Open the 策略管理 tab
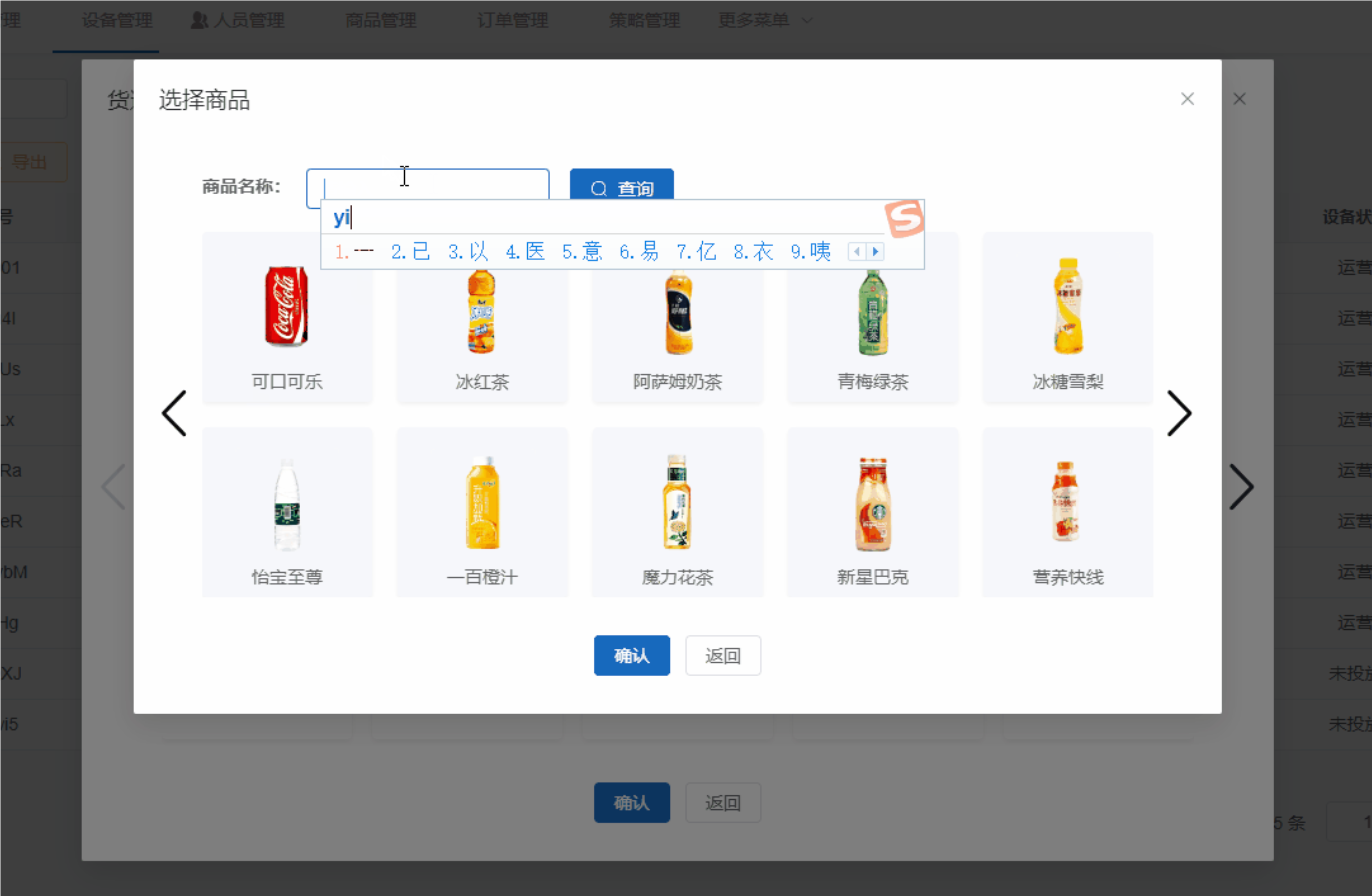Screen dimensions: 1372x896 point(645,20)
